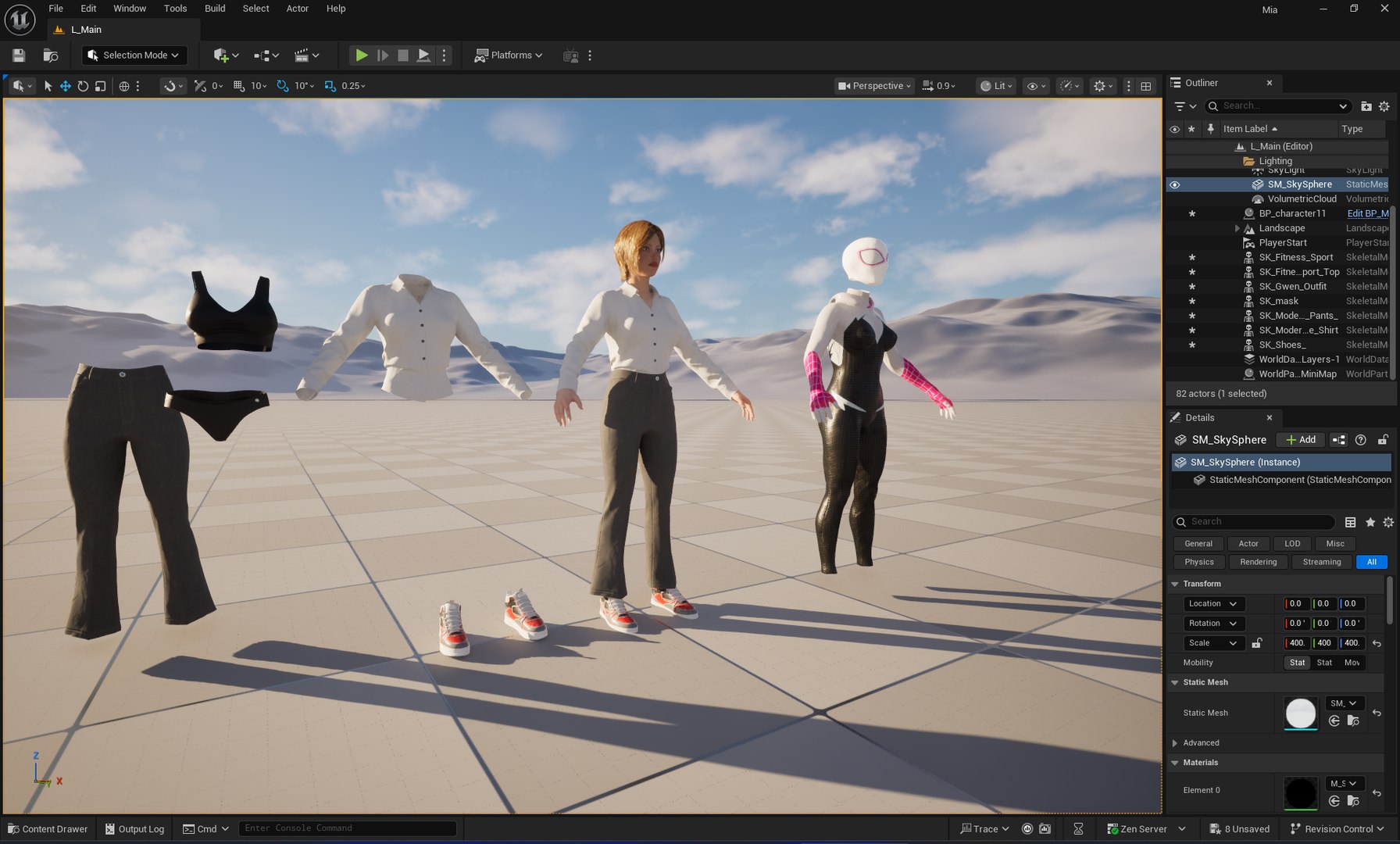Unstar the SK_mask row in Outliner

(1192, 302)
